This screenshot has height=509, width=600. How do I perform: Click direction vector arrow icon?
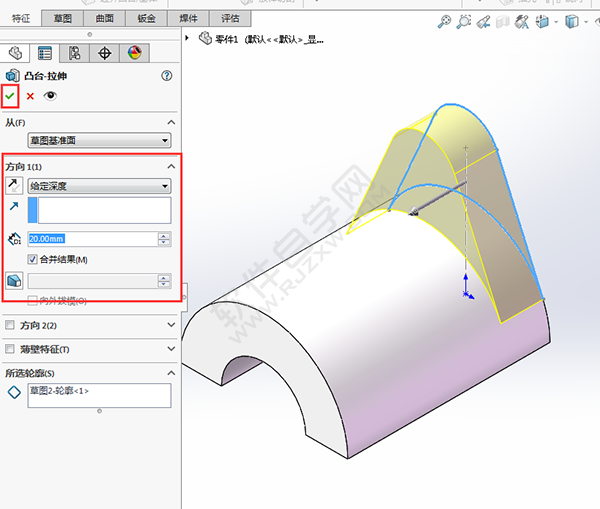[14, 206]
